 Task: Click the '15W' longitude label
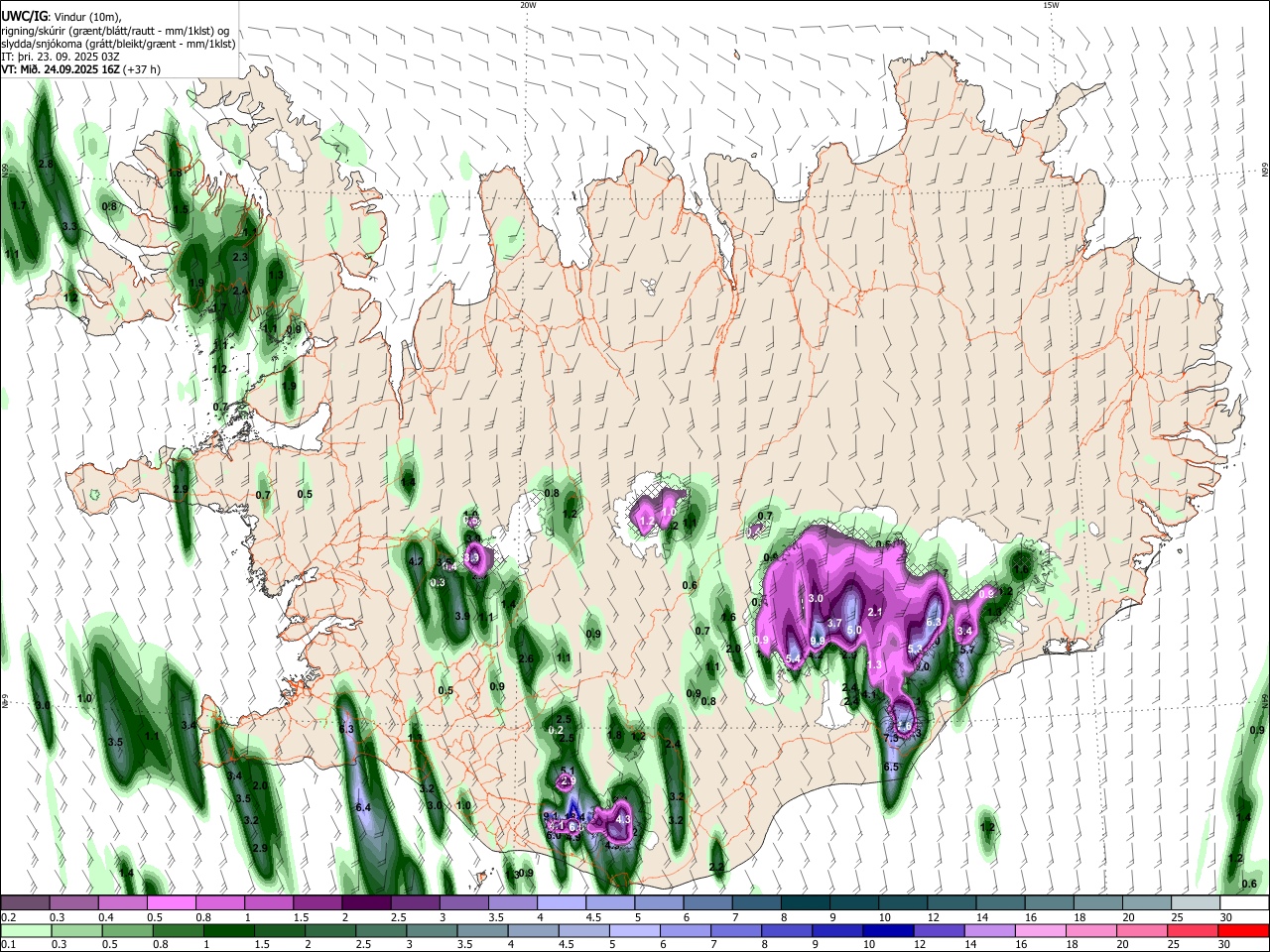[x=1051, y=5]
